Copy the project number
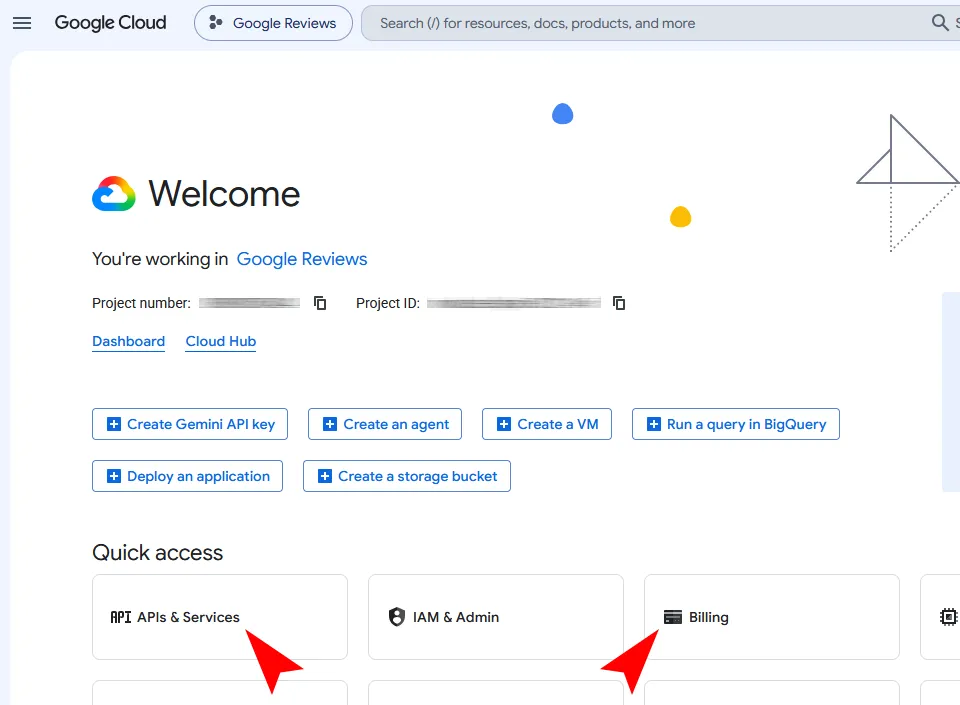Screen dimensions: 960x705 (320, 303)
